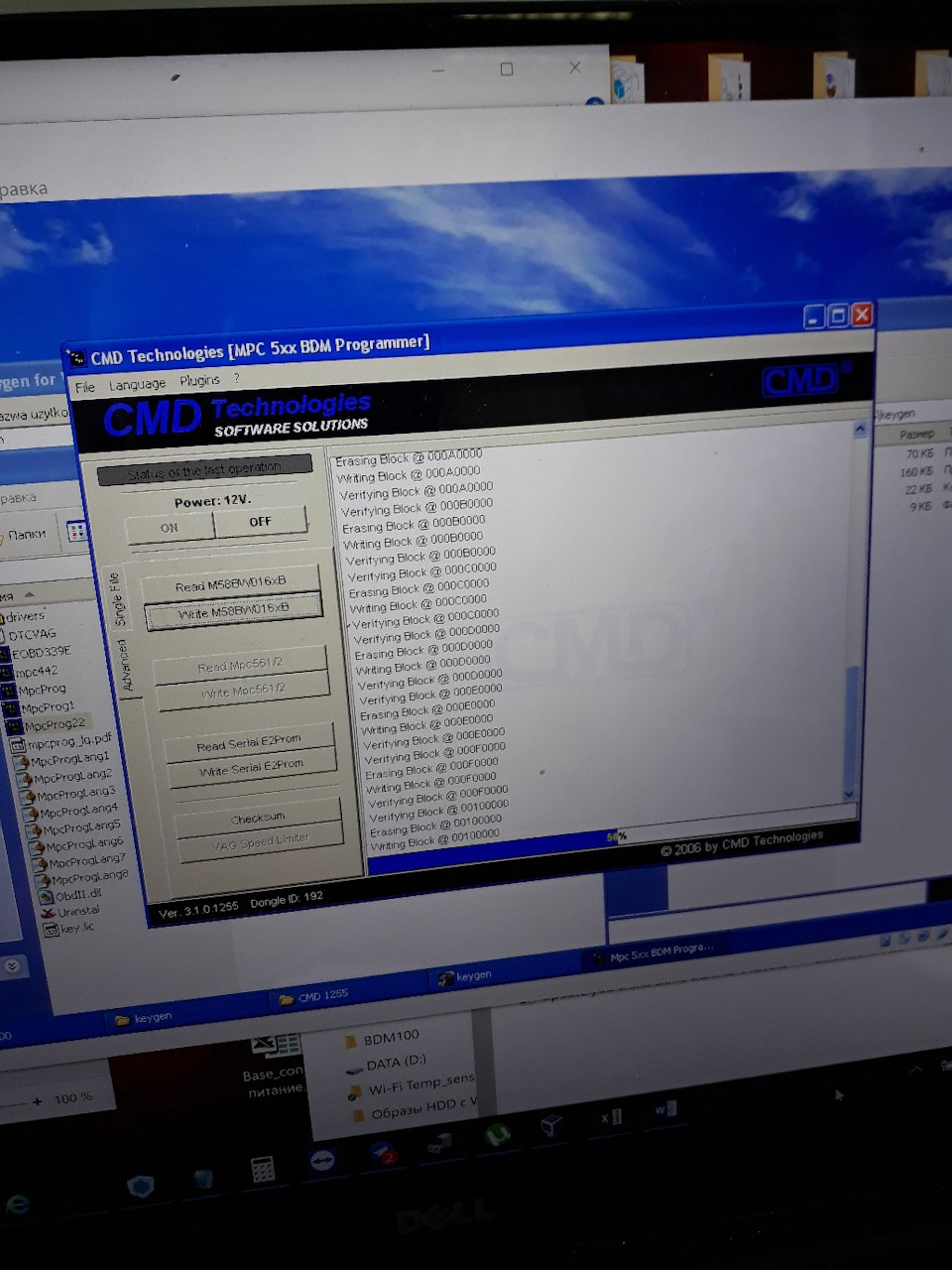Click Write Serial E2Prom button

[251, 770]
